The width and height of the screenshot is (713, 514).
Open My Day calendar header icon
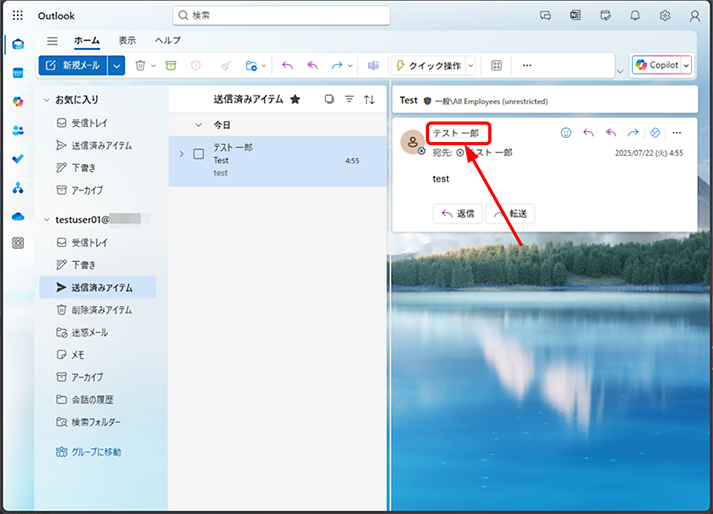[605, 16]
